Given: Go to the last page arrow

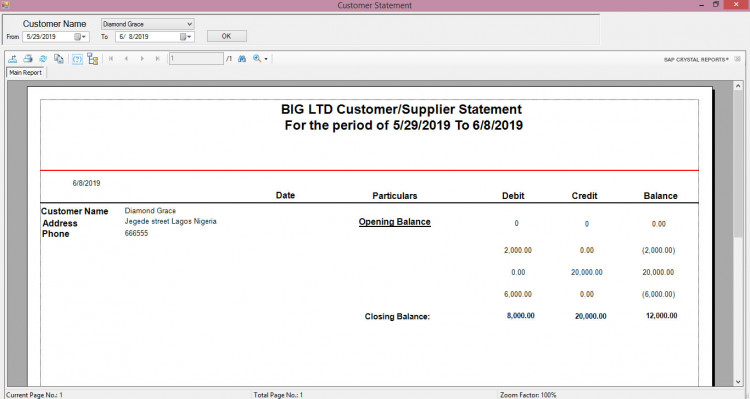Looking at the screenshot, I should click(x=157, y=59).
